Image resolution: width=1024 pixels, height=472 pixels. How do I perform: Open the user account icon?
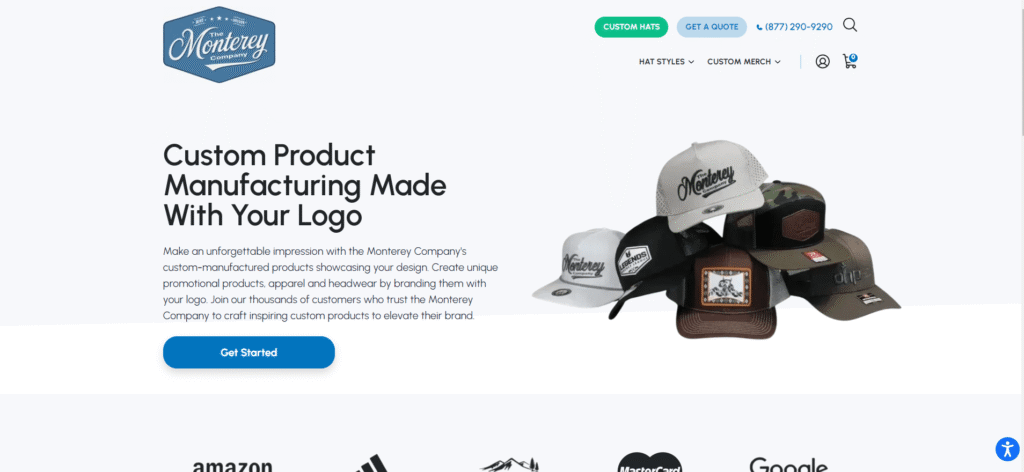pyautogui.click(x=823, y=62)
